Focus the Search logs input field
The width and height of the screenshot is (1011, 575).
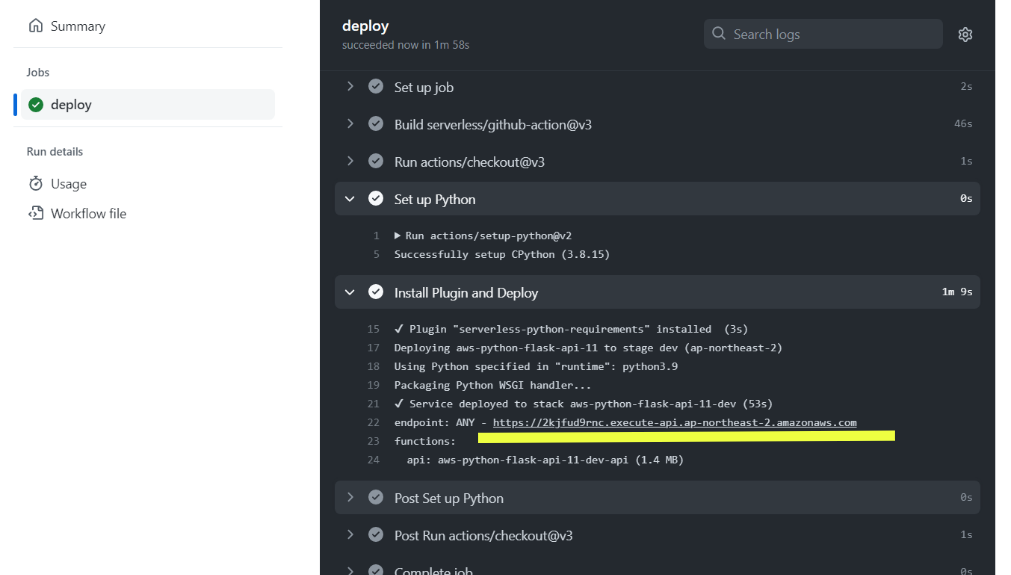823,34
